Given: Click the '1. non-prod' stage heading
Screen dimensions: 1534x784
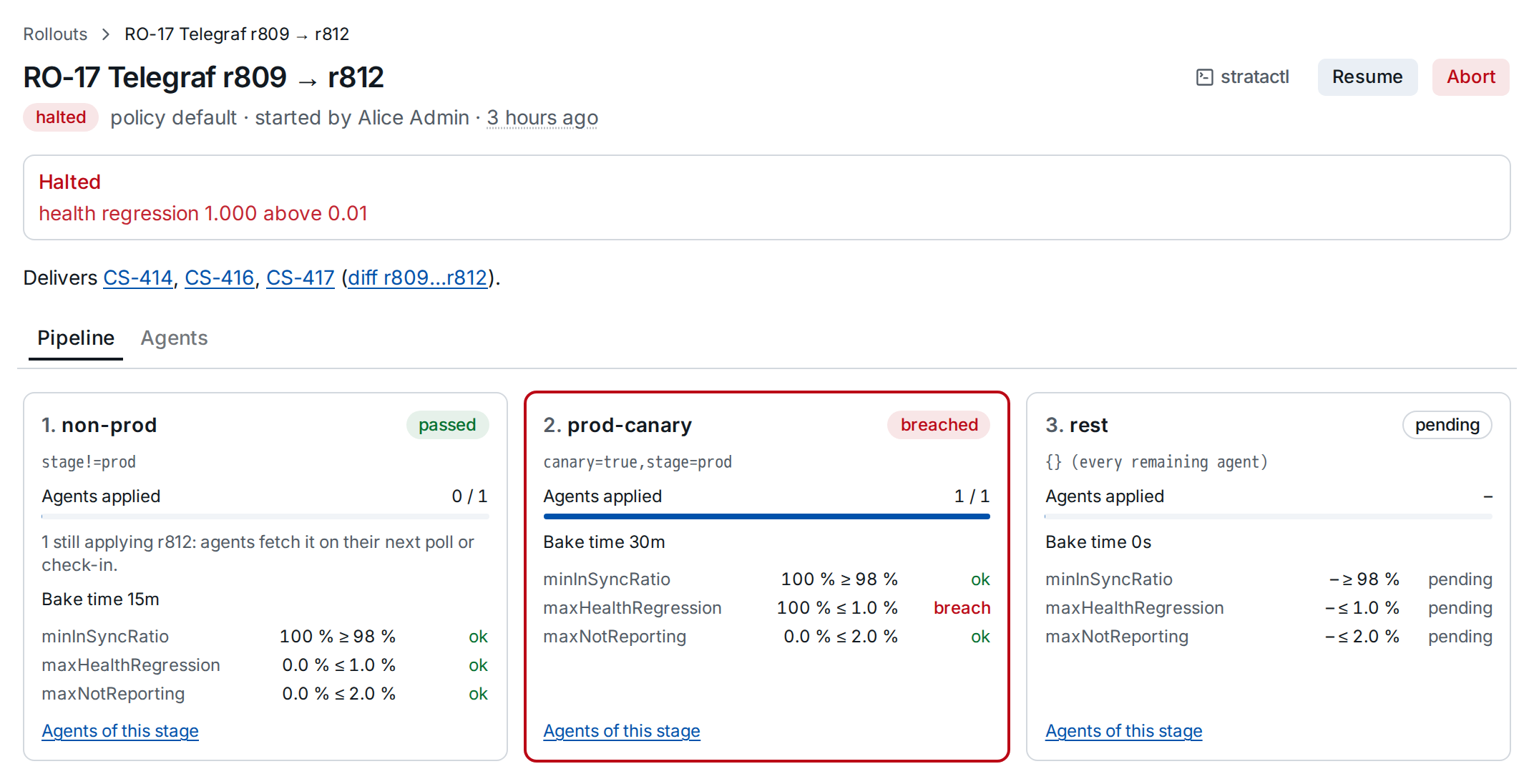Looking at the screenshot, I should [x=99, y=425].
